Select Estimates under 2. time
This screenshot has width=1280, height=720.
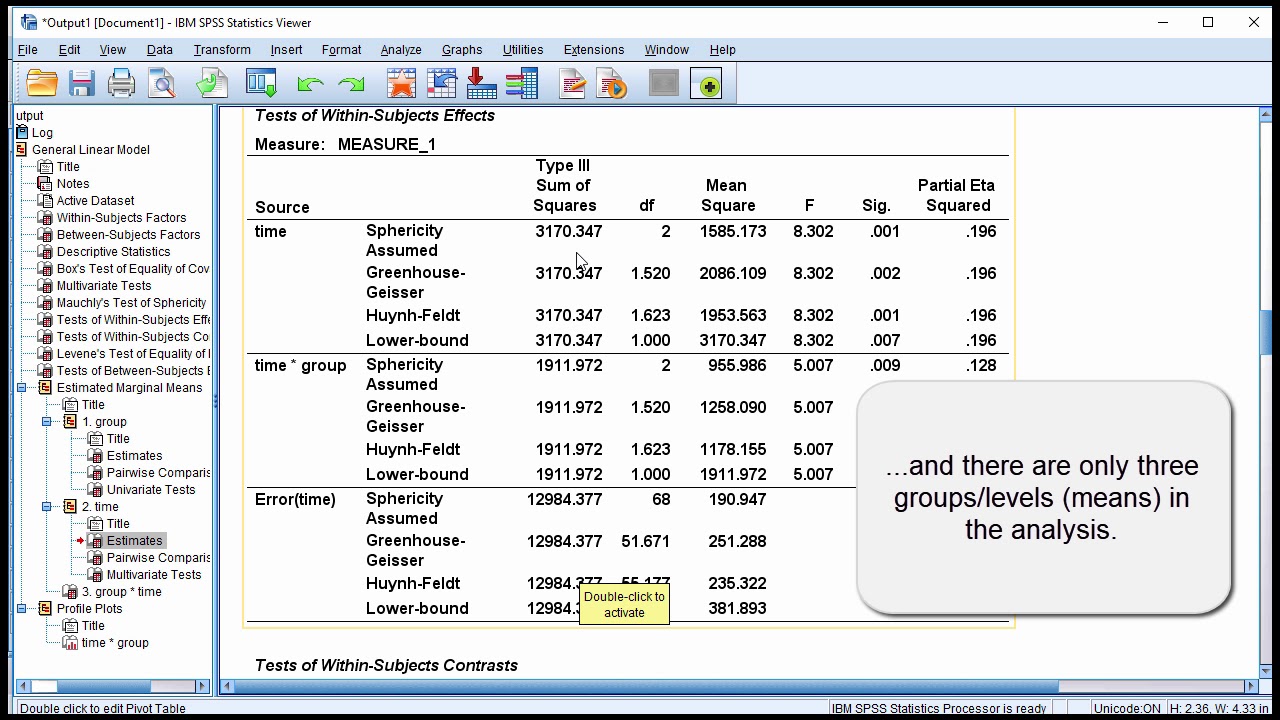pyautogui.click(x=134, y=540)
